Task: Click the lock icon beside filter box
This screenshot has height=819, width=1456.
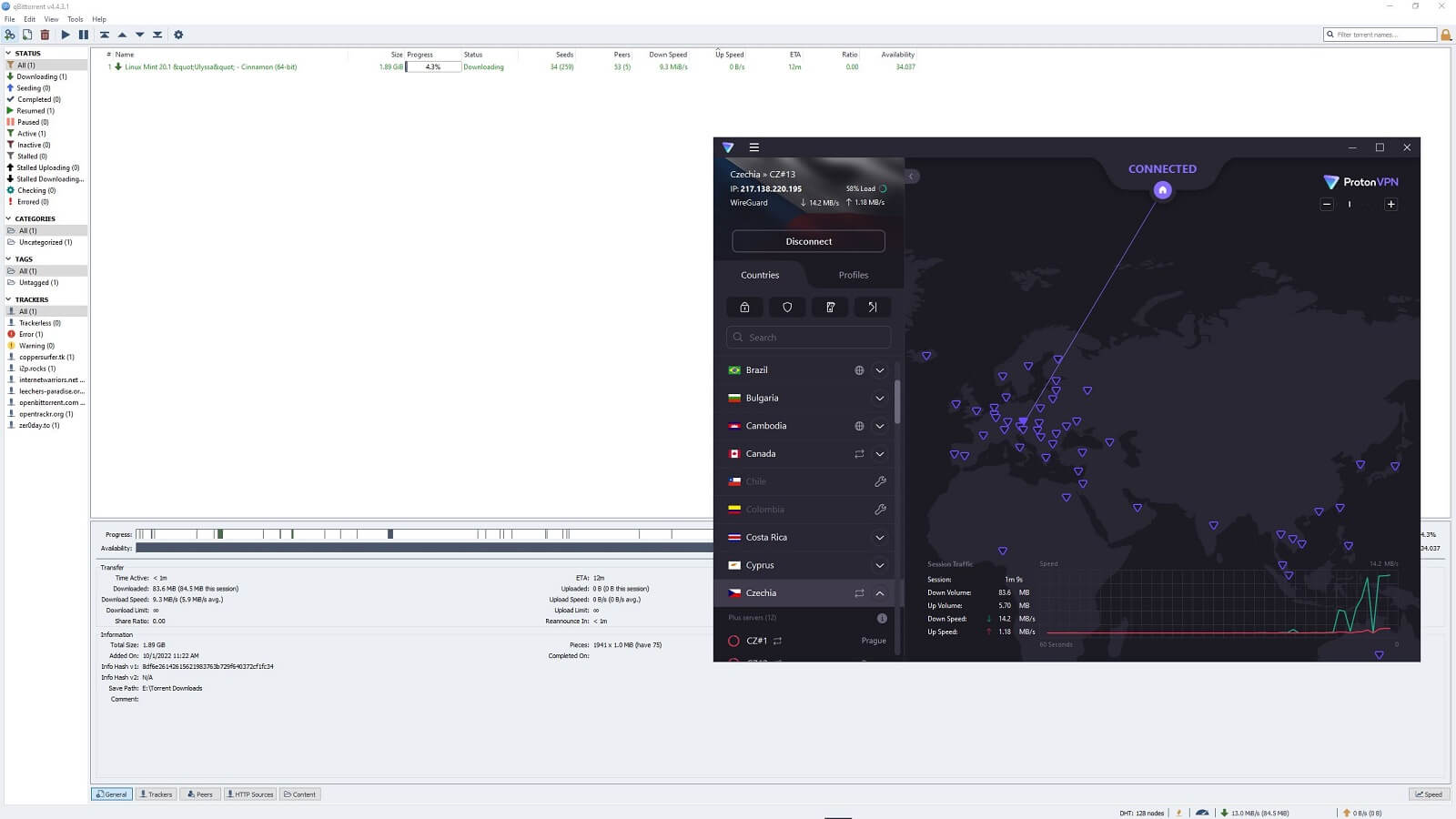Action: pos(1446,35)
